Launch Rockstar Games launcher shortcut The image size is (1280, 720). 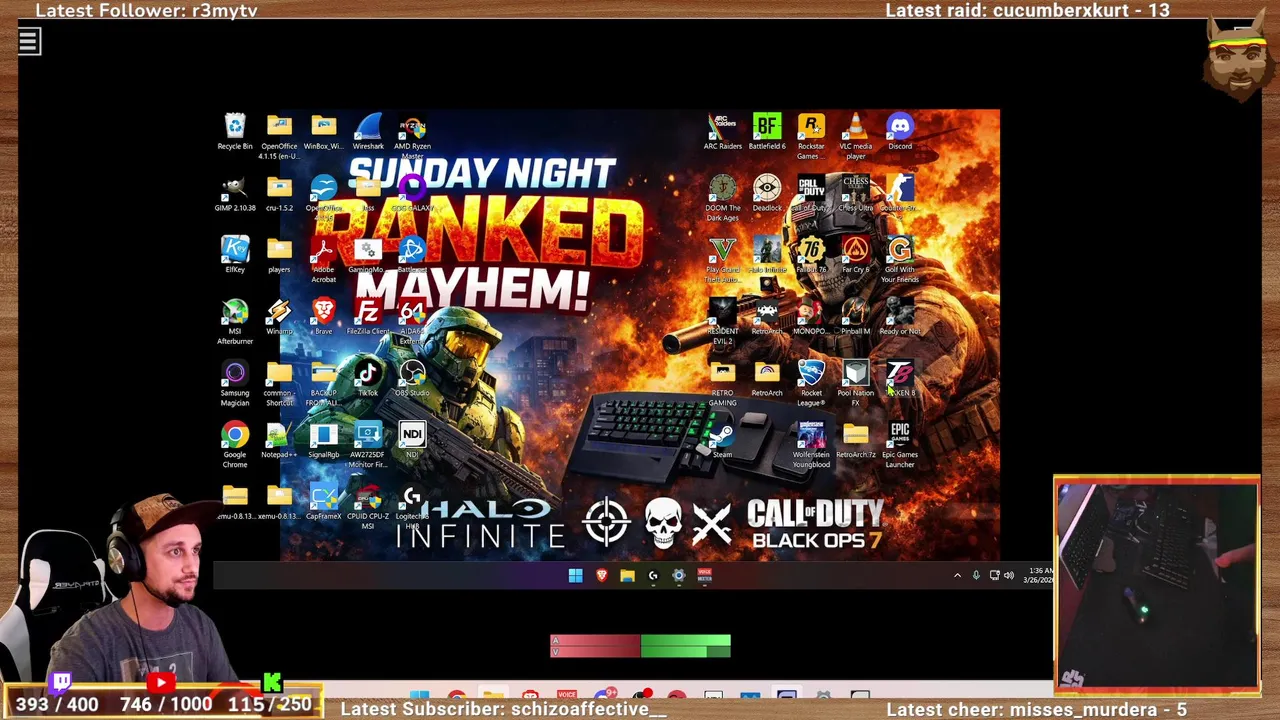(811, 136)
